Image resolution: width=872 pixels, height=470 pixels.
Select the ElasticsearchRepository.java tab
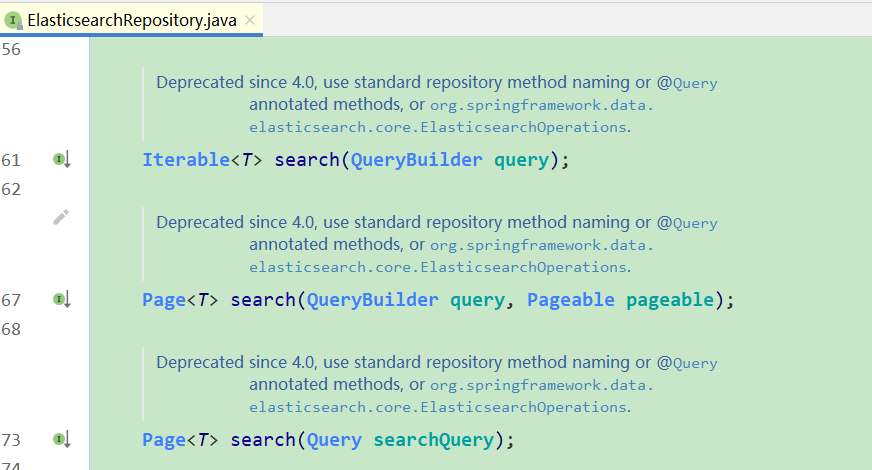[132, 20]
